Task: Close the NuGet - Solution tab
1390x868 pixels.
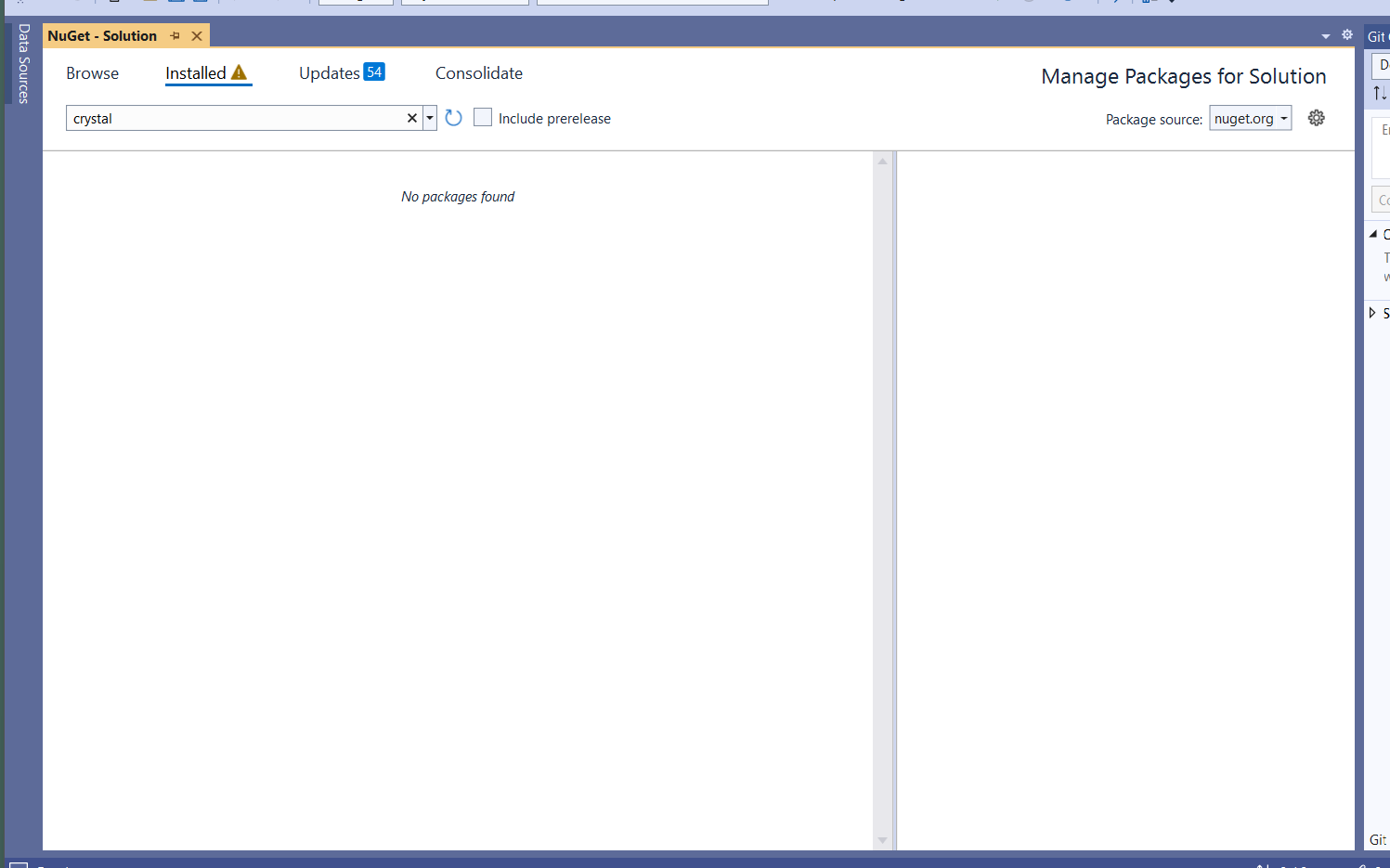Action: 197,36
